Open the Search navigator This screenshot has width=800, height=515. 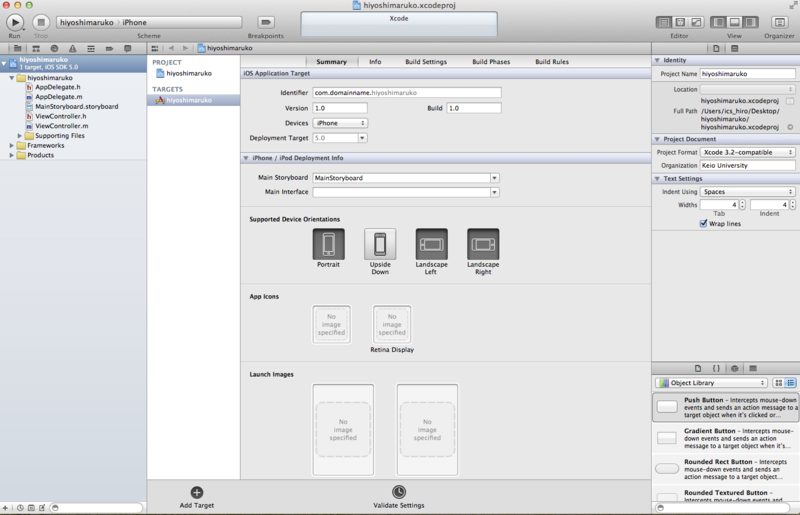pyautogui.click(x=54, y=48)
